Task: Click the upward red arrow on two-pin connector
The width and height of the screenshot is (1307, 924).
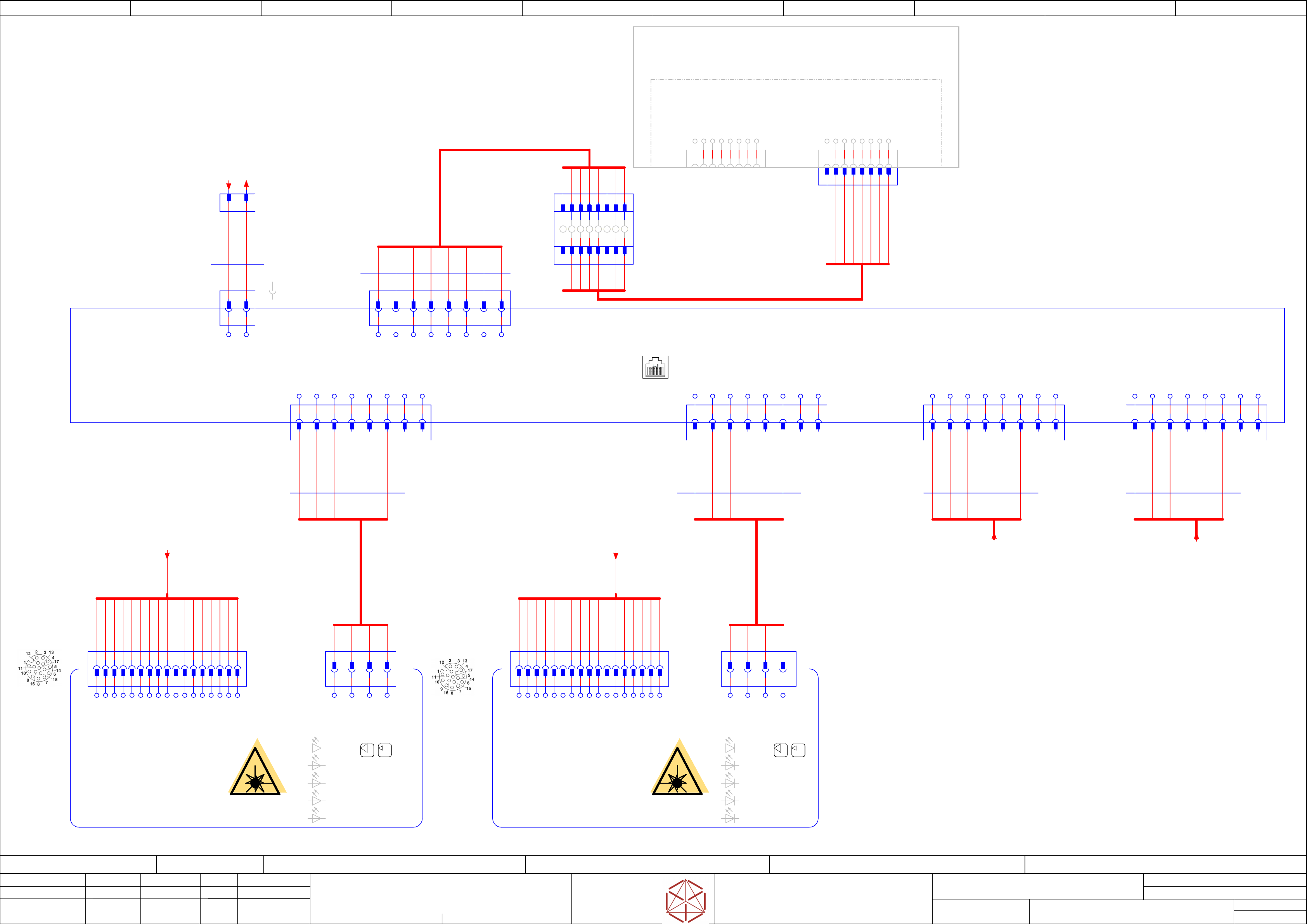Action: tap(246, 184)
